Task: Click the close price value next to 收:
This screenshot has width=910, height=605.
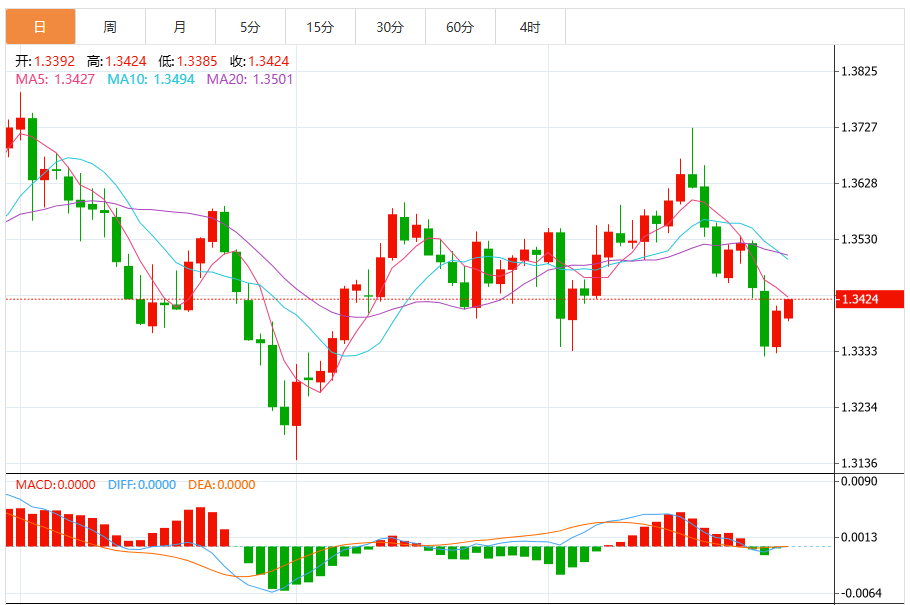Action: coord(269,61)
